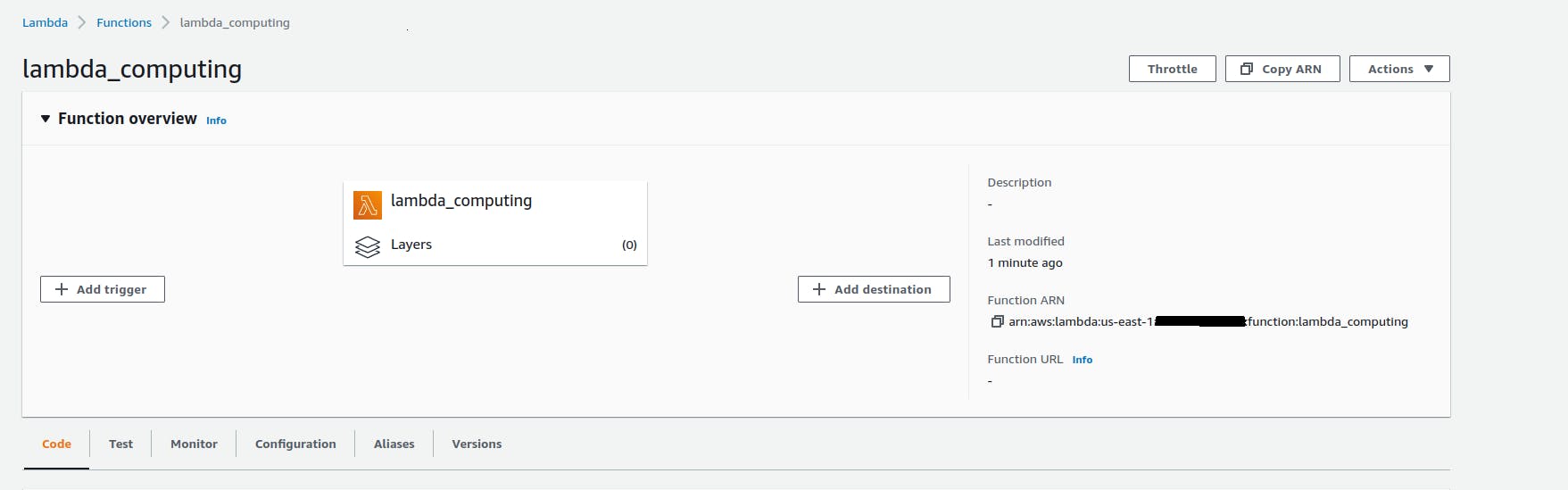Click the orange Lambda function icon
Image resolution: width=1568 pixels, height=490 pixels.
pos(368,205)
